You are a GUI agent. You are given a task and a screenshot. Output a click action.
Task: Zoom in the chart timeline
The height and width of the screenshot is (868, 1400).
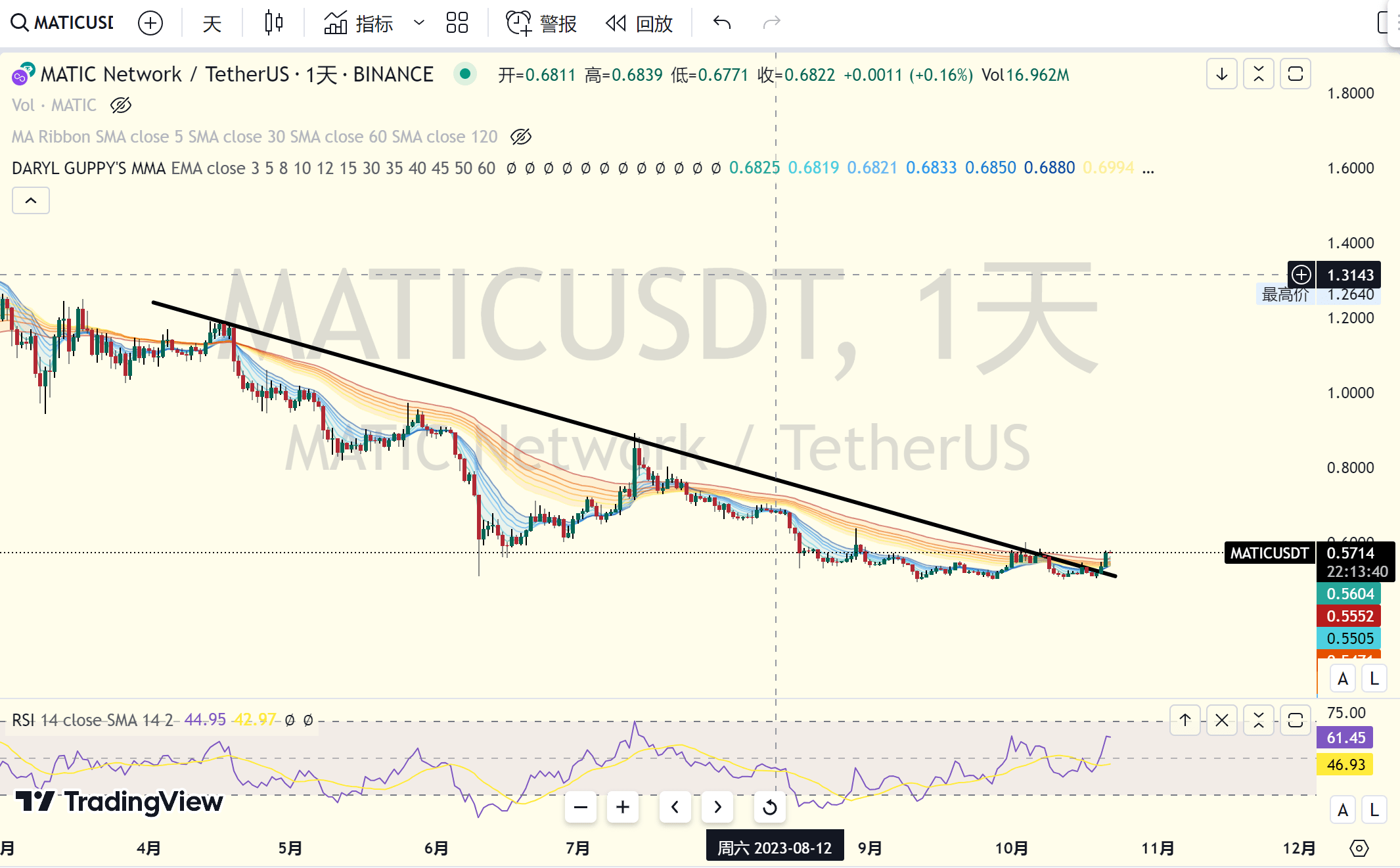(x=623, y=806)
